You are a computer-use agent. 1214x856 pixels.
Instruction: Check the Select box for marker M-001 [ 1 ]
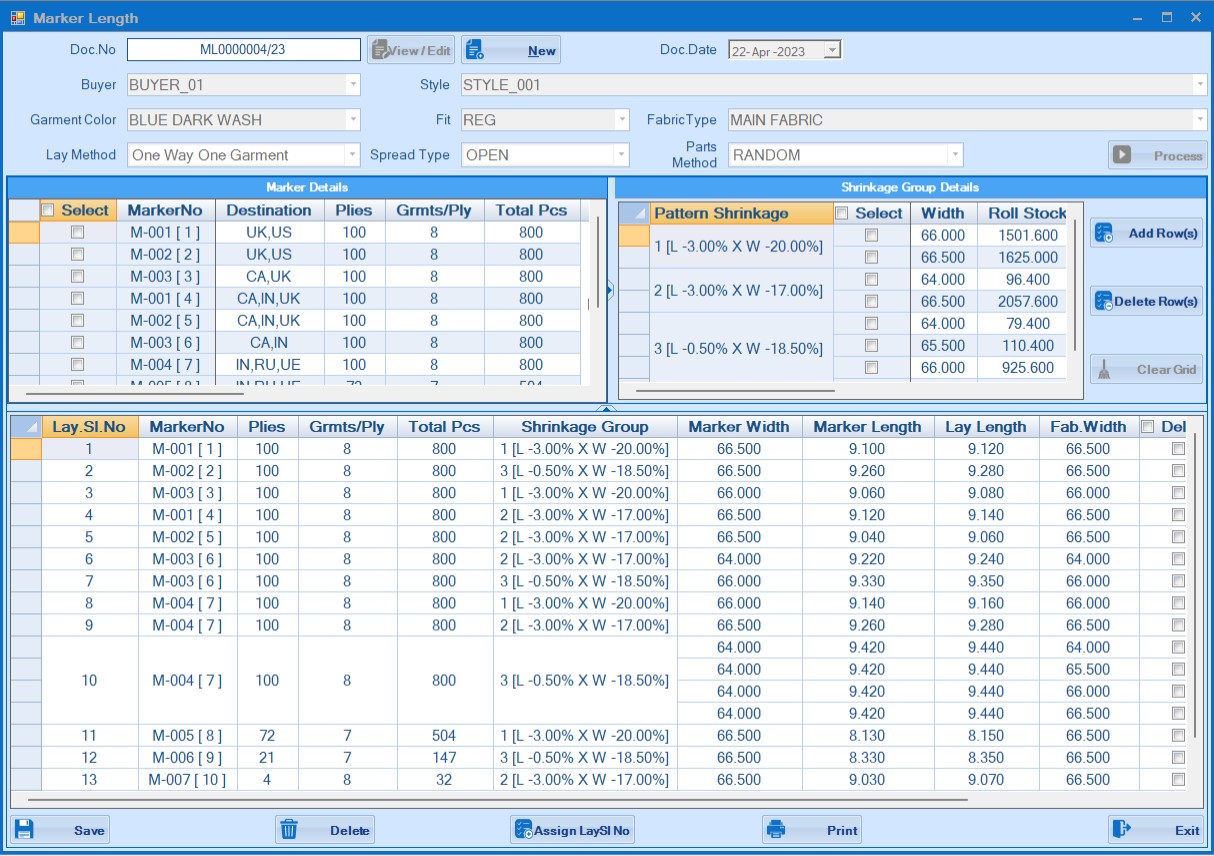click(x=77, y=232)
